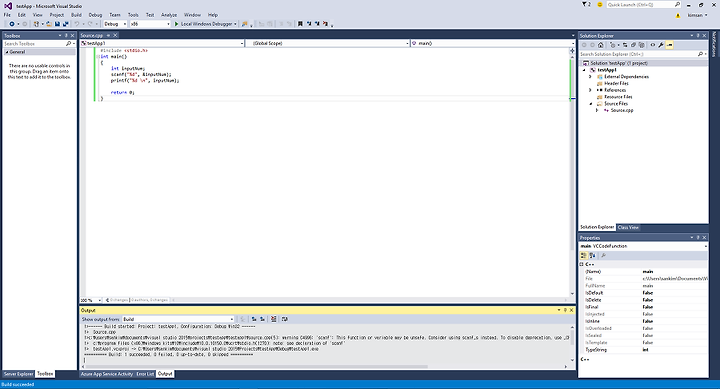Close the Source.cpp editor tab
Image resolution: width=720 pixels, height=389 pixels.
click(115, 35)
